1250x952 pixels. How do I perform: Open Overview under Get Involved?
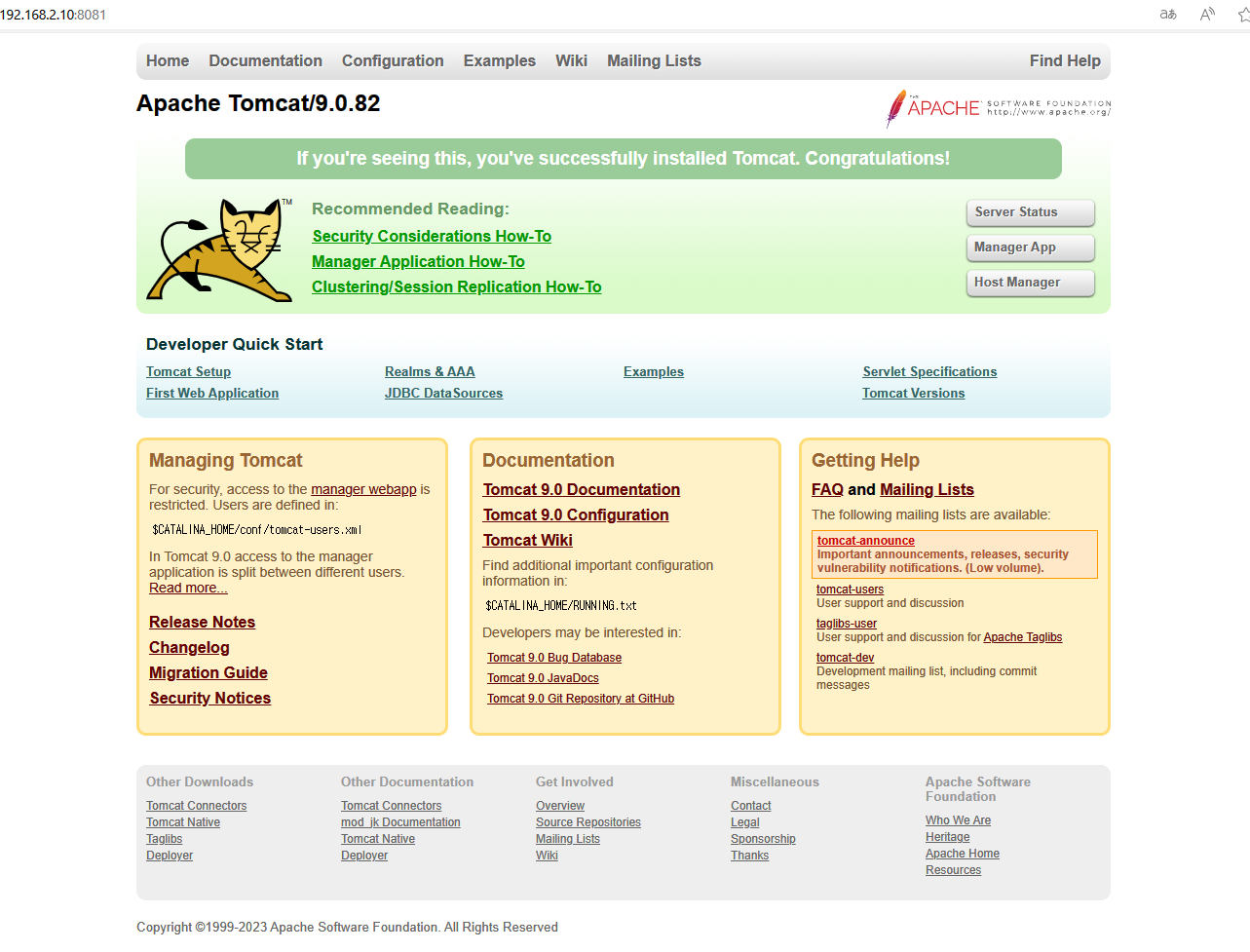pos(559,806)
